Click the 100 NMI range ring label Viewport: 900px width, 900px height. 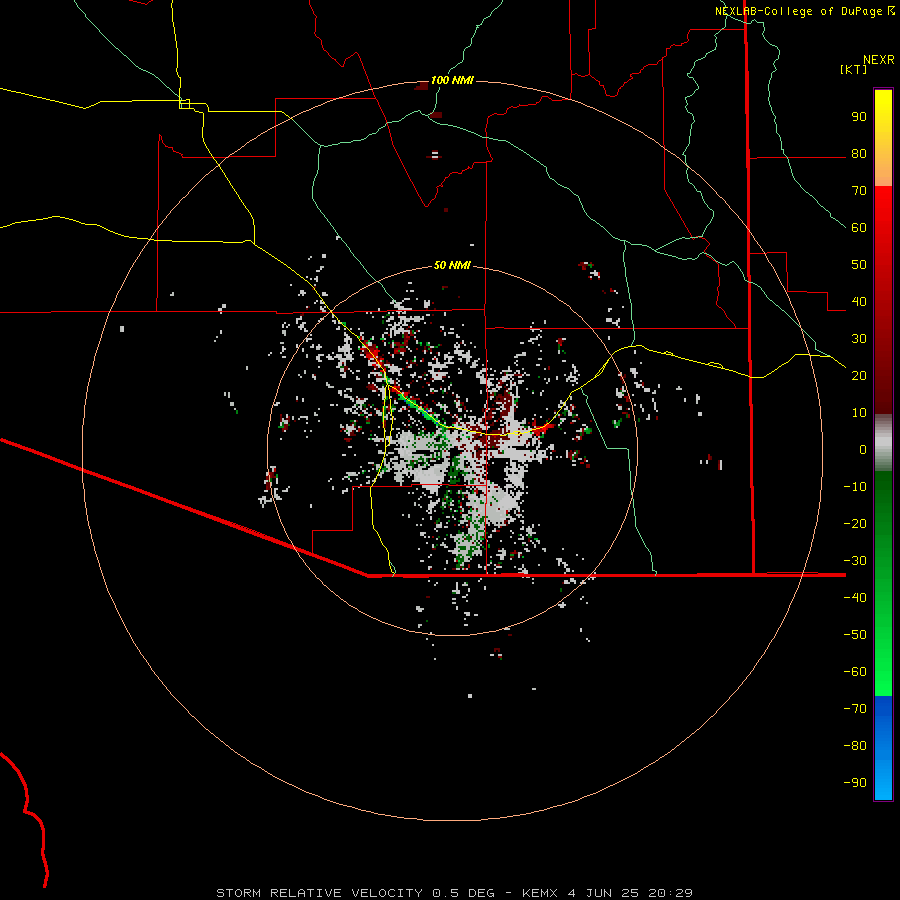coord(452,80)
